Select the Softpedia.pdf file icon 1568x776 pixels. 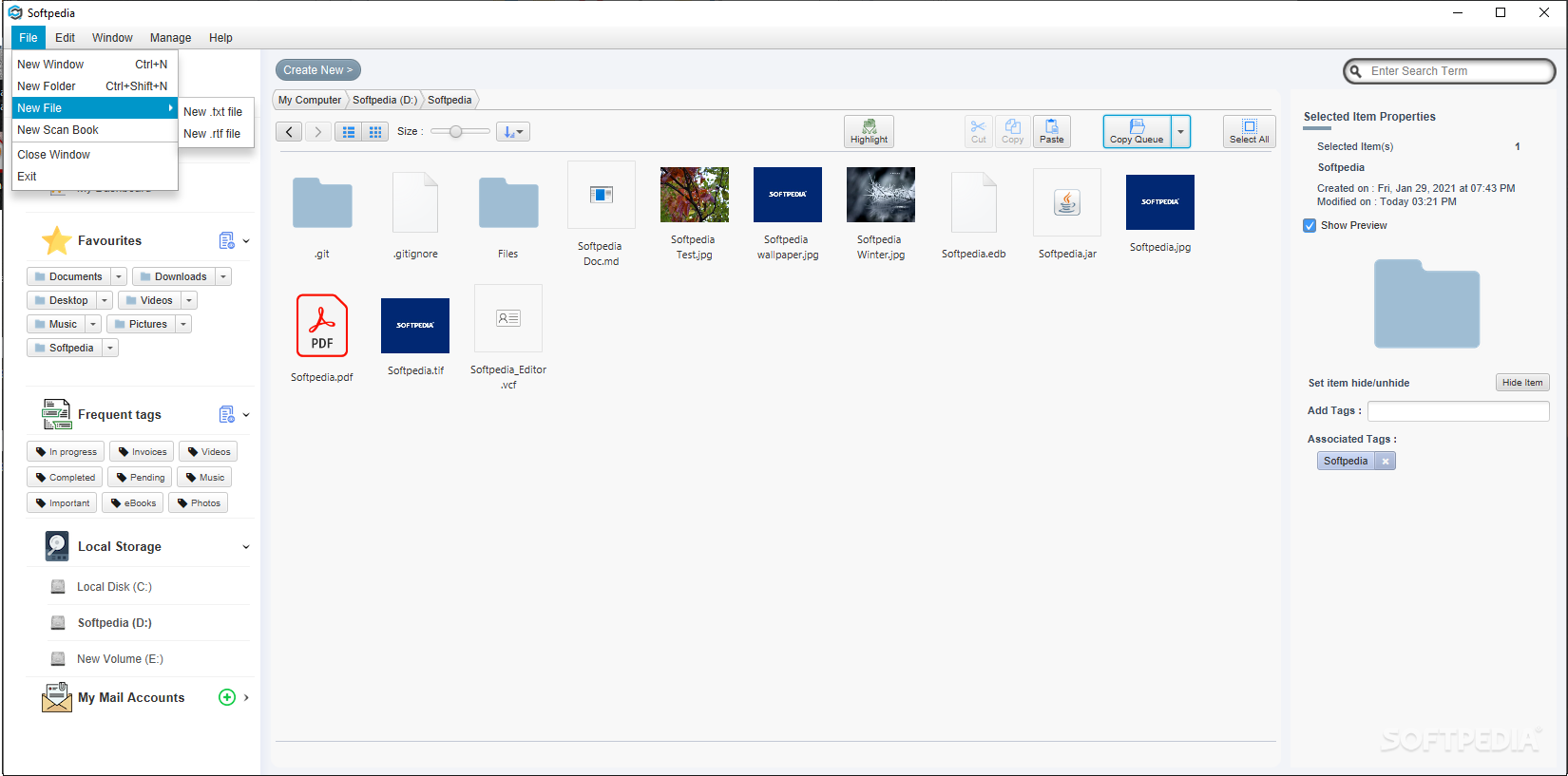click(x=322, y=325)
